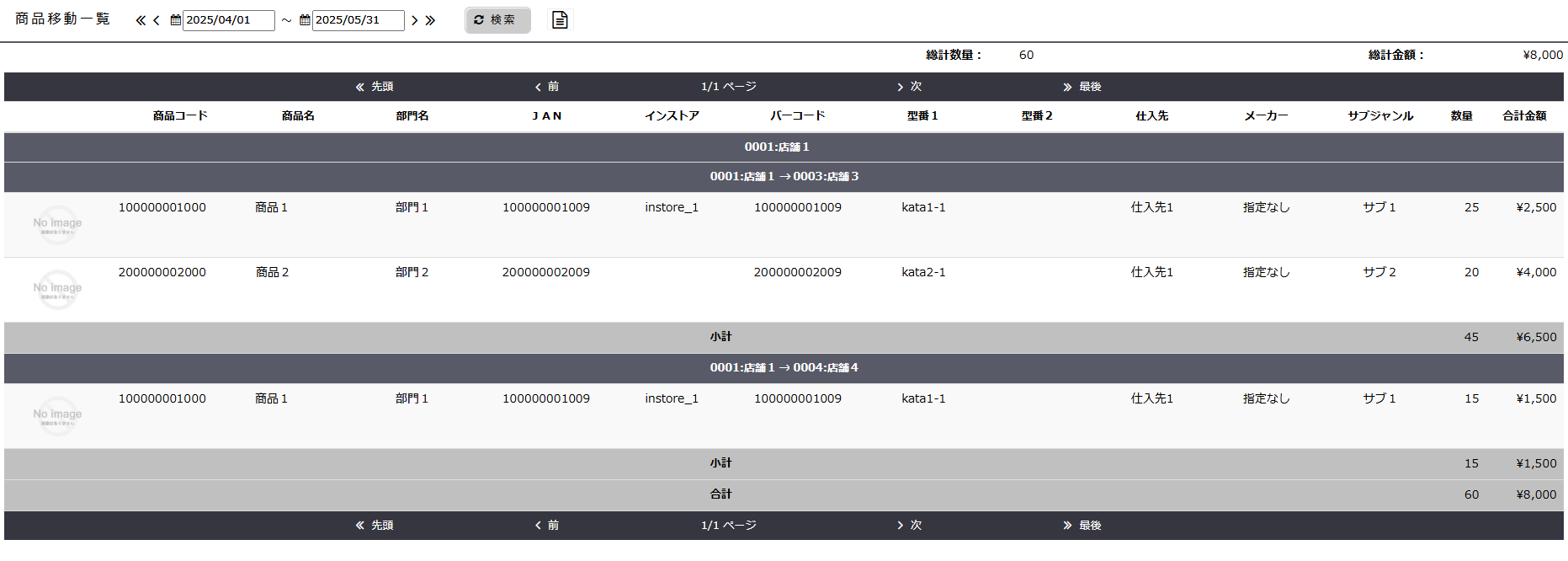Click the 合計 total row label
The height and width of the screenshot is (561, 1568).
pos(720,494)
